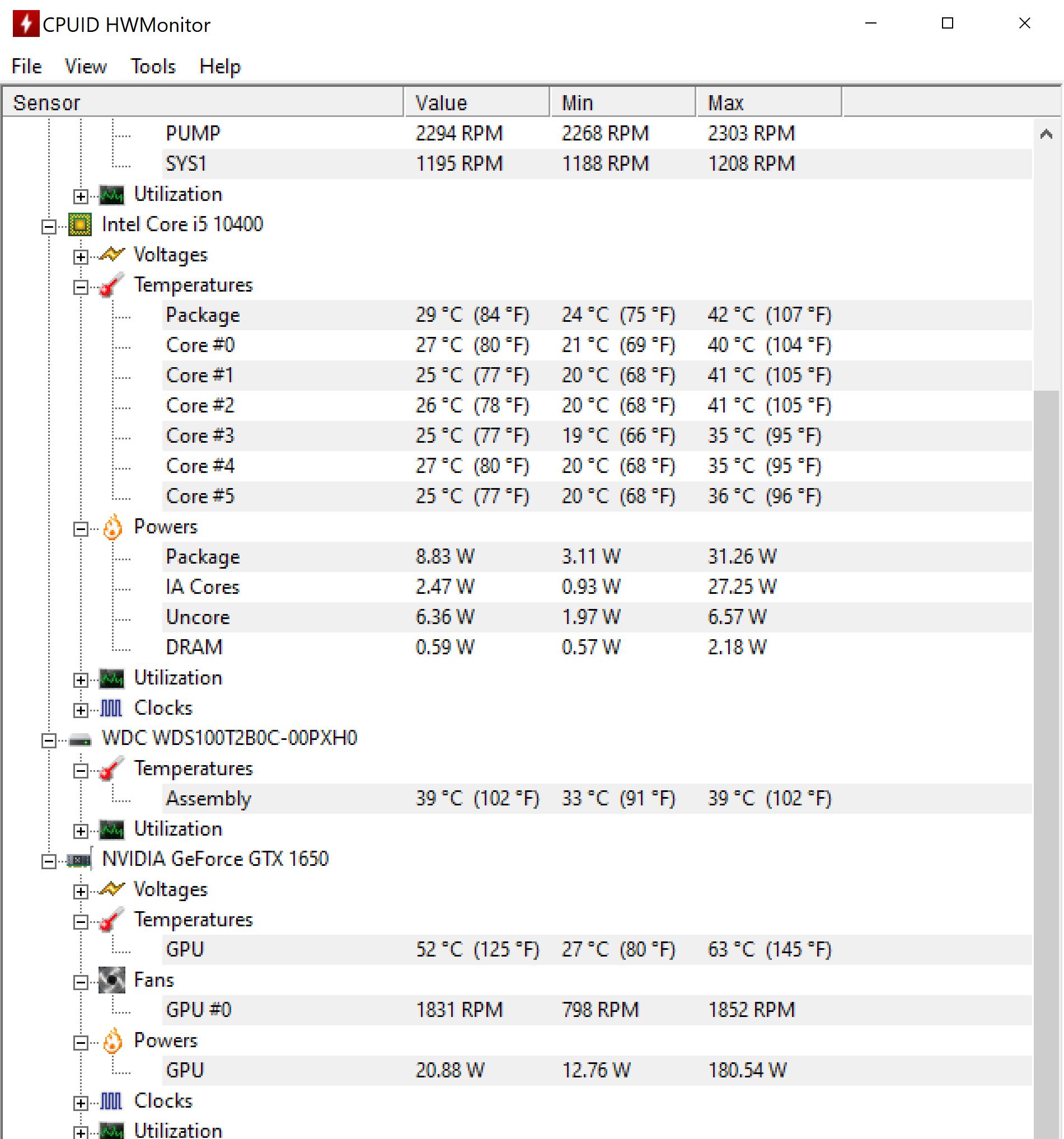Click the Voltages icon under NVIDIA GeForce
Screen dimensions: 1064x1139
click(x=112, y=889)
